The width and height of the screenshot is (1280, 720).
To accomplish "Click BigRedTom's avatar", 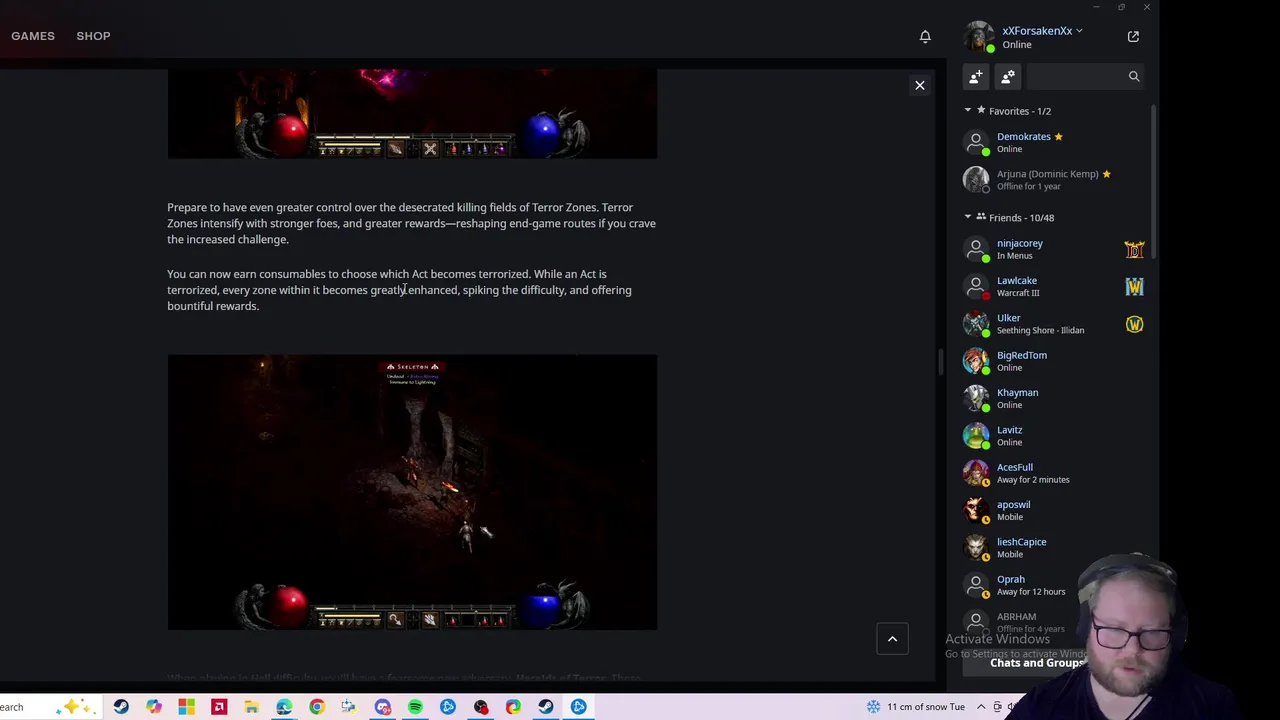I will coord(976,361).
